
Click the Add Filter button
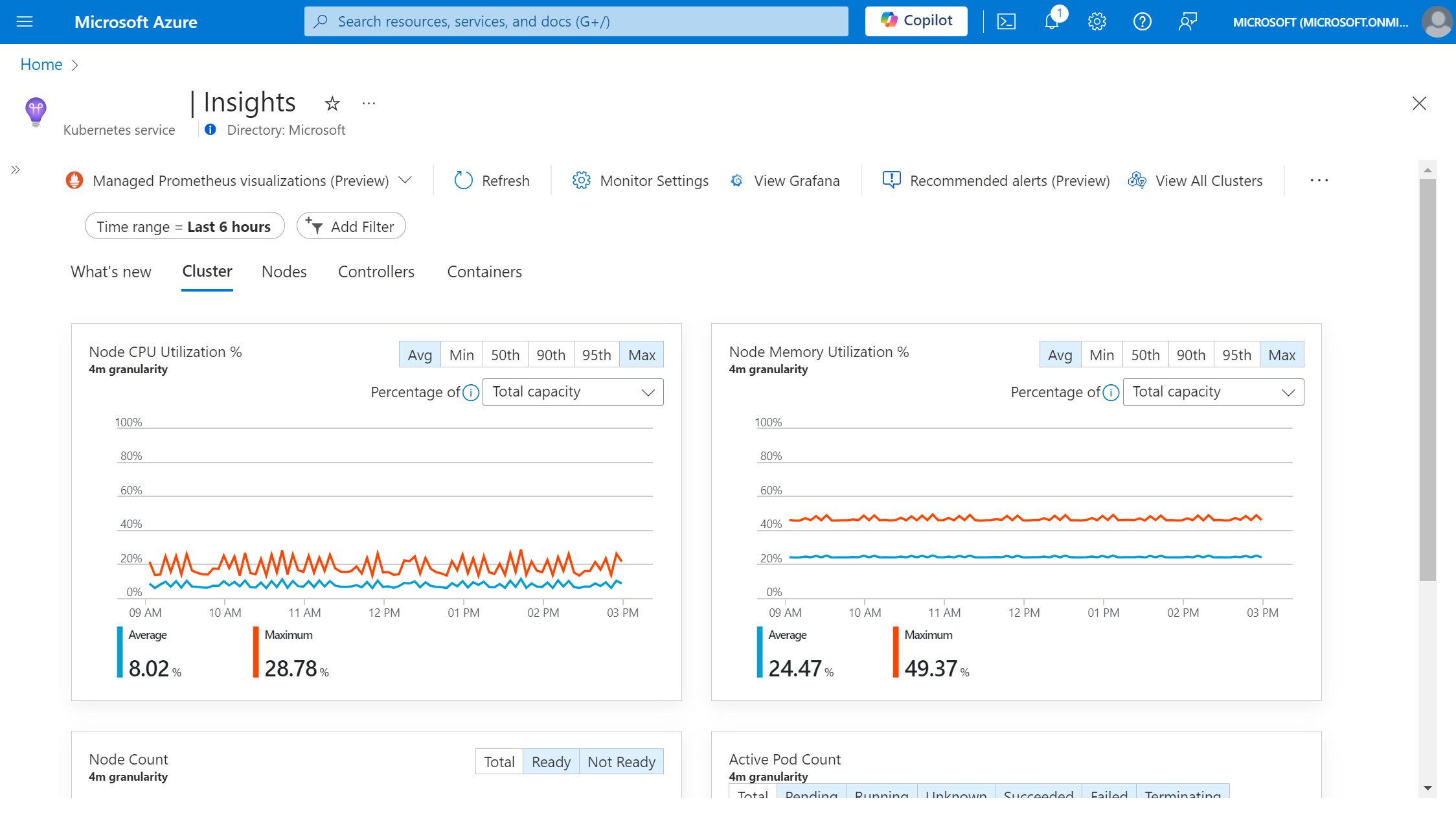point(351,226)
